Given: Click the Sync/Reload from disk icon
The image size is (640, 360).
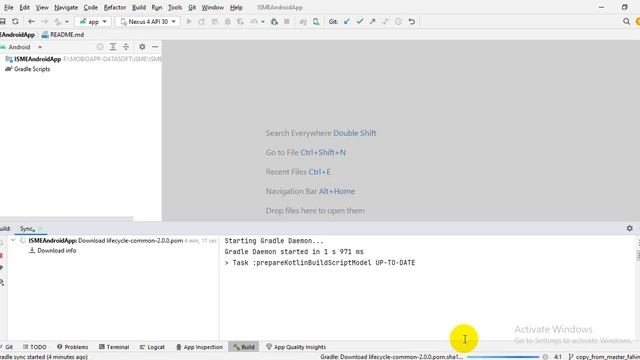Looking at the screenshot, I should pyautogui.click(x=16, y=22).
